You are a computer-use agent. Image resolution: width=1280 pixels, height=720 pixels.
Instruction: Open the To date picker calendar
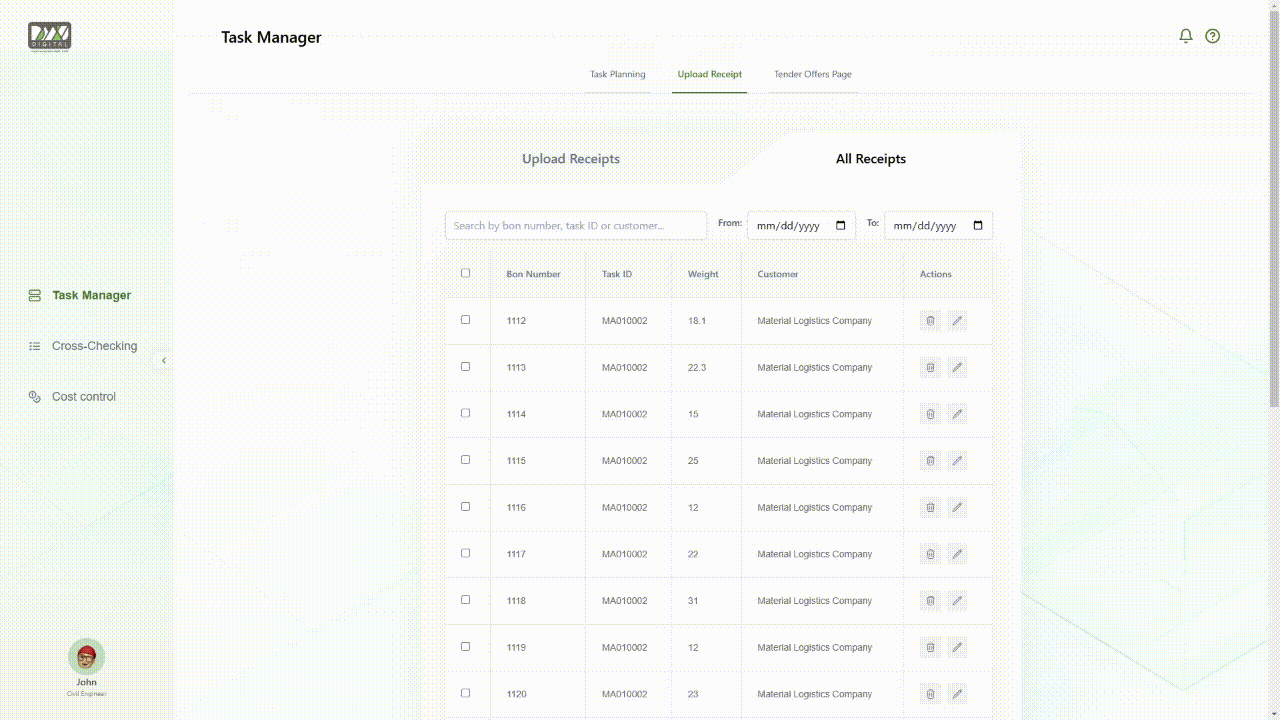978,226
